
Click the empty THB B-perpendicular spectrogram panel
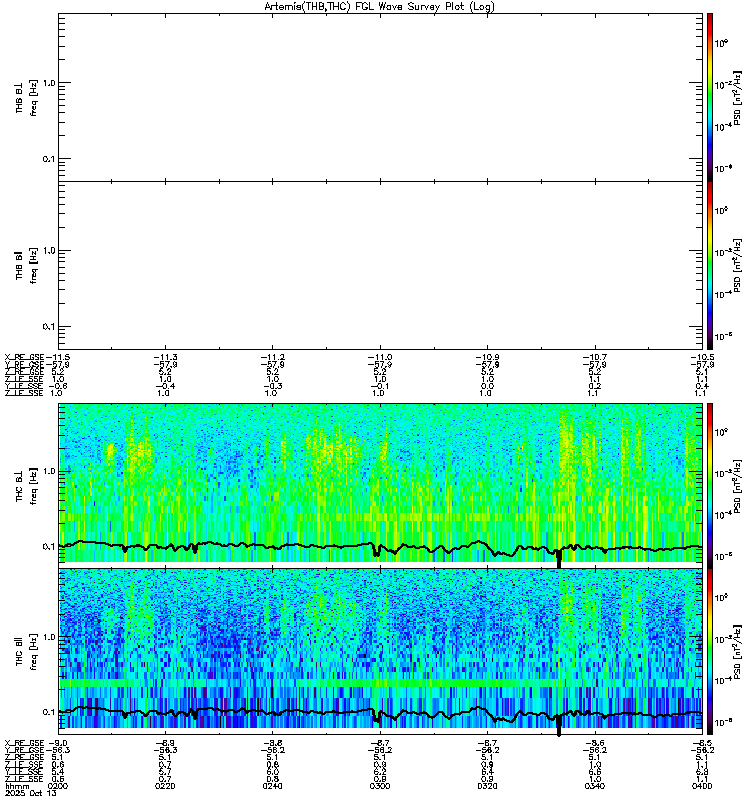coord(380,97)
